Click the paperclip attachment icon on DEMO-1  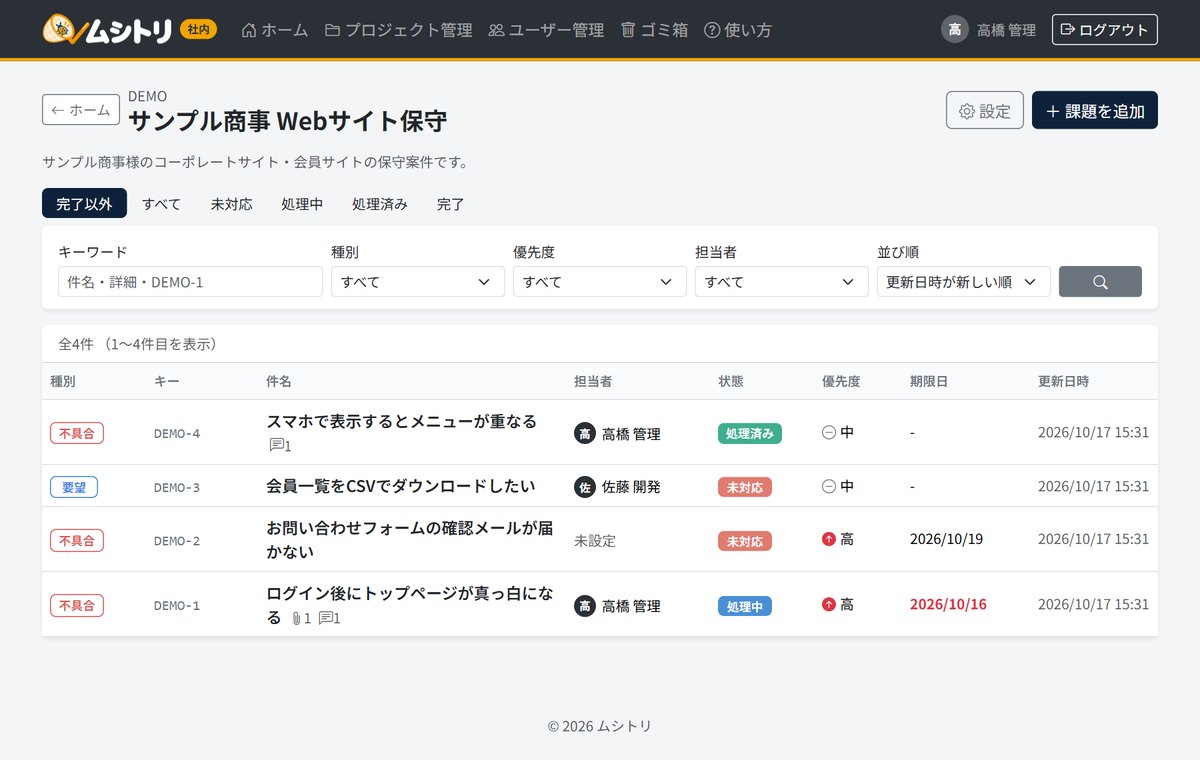click(296, 618)
